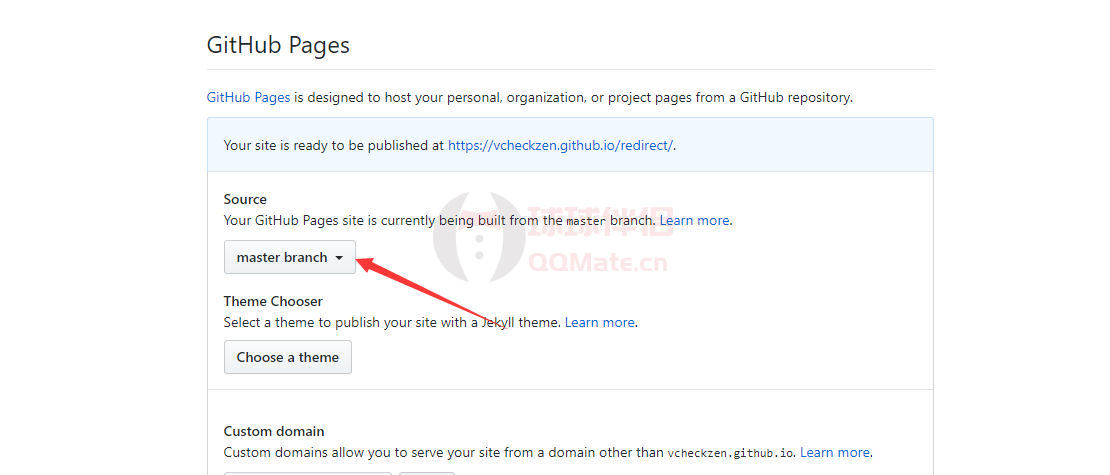1110x475 pixels.
Task: Open Learn more beside Jekyll theme text
Action: 600,322
